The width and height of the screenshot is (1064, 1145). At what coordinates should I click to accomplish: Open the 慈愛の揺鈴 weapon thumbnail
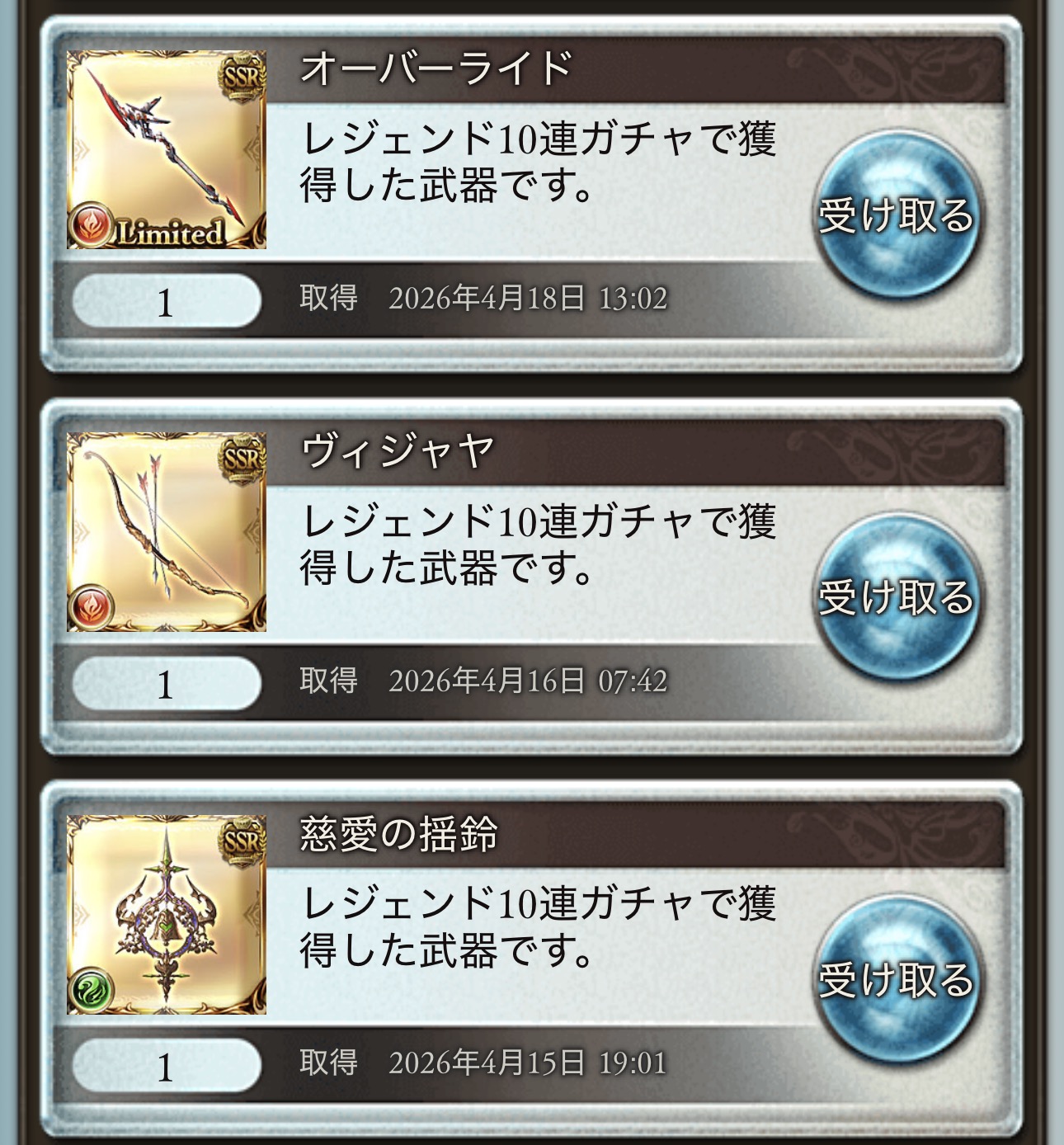coord(167,914)
